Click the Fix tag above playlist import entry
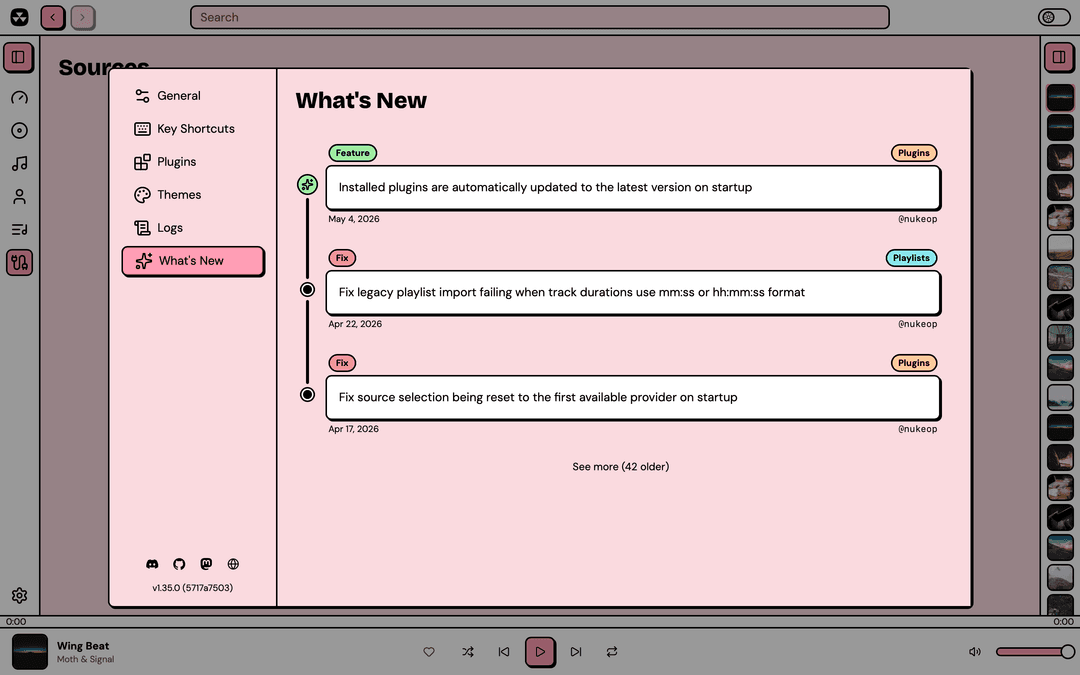 pos(342,258)
